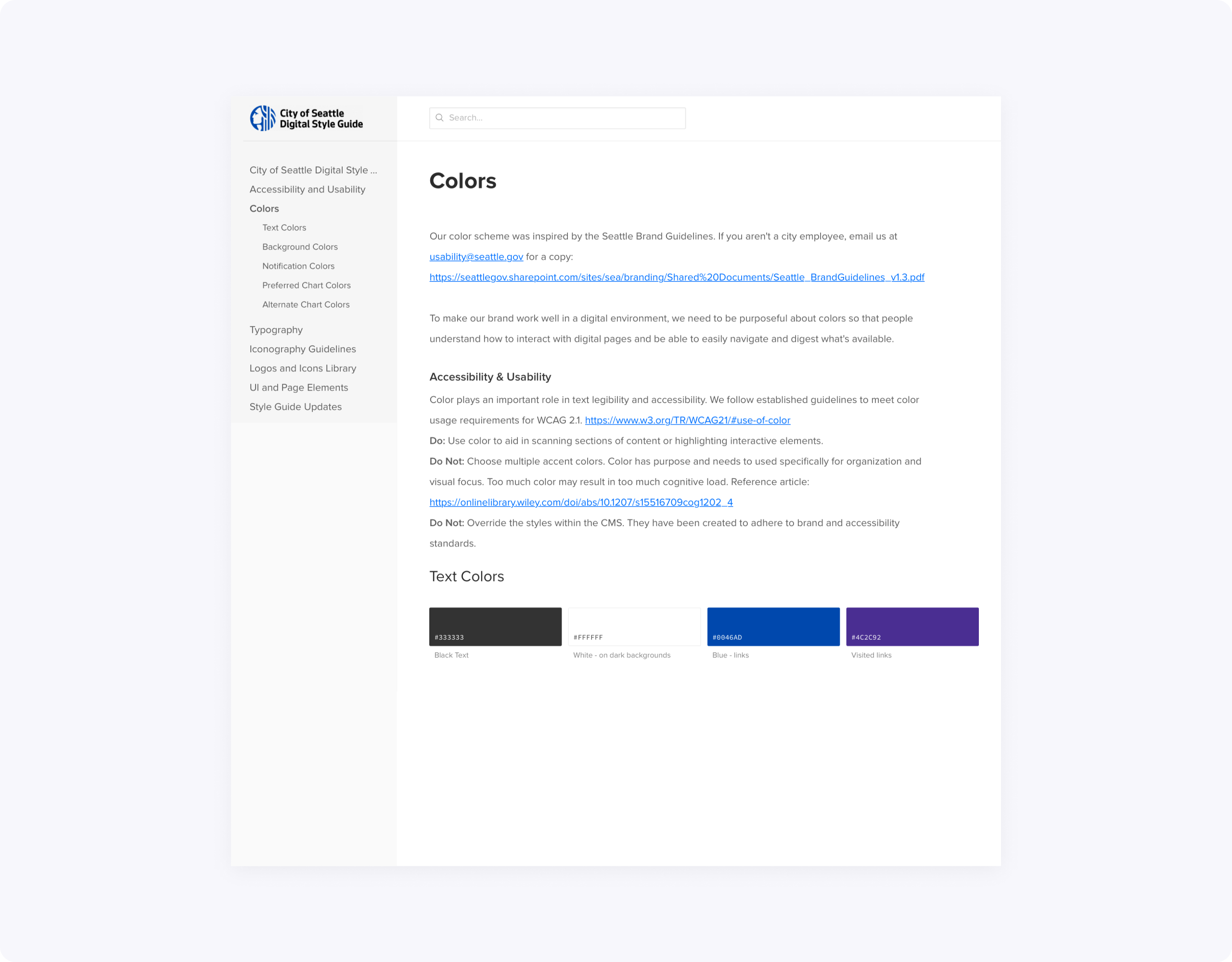Click the WCAG 2.1 use-of-color link
Image resolution: width=1232 pixels, height=962 pixels.
[688, 420]
